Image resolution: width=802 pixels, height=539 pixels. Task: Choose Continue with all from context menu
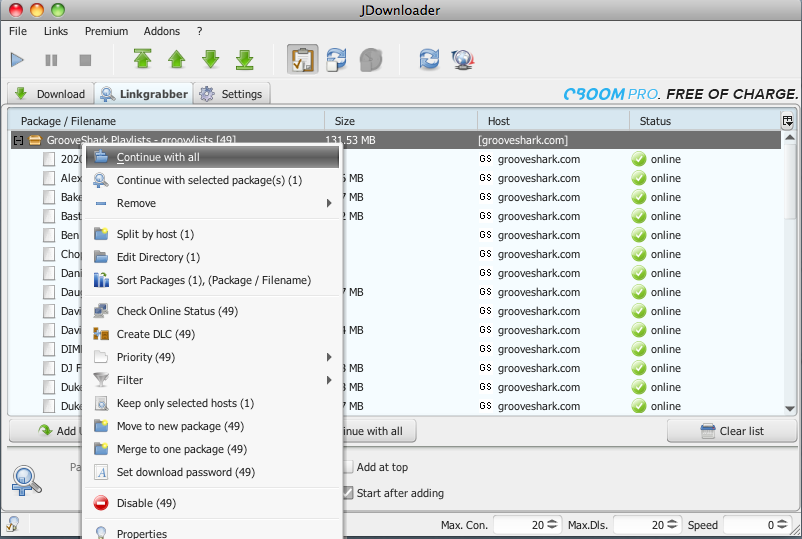pyautogui.click(x=158, y=157)
